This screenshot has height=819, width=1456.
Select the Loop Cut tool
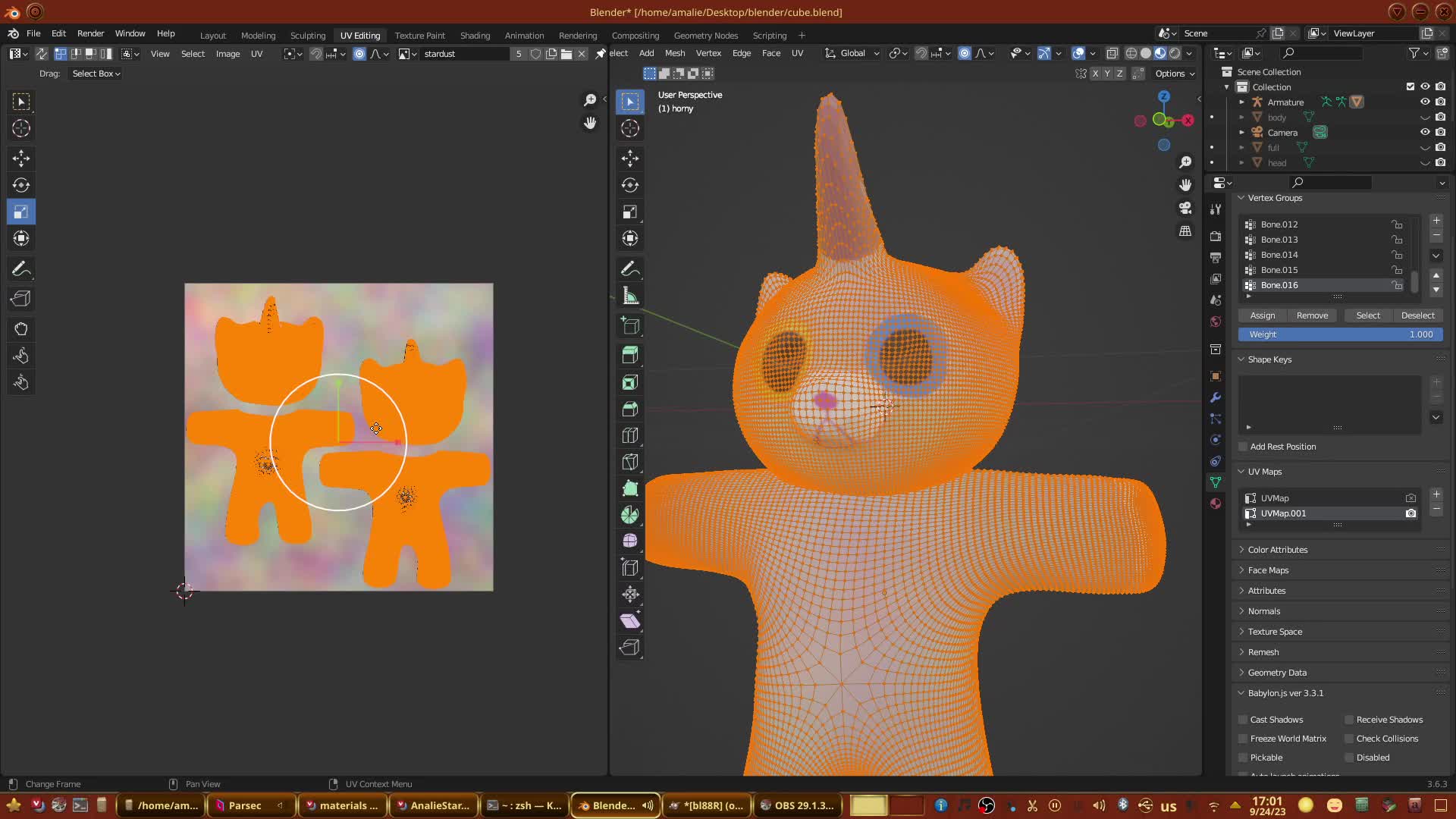click(x=630, y=435)
